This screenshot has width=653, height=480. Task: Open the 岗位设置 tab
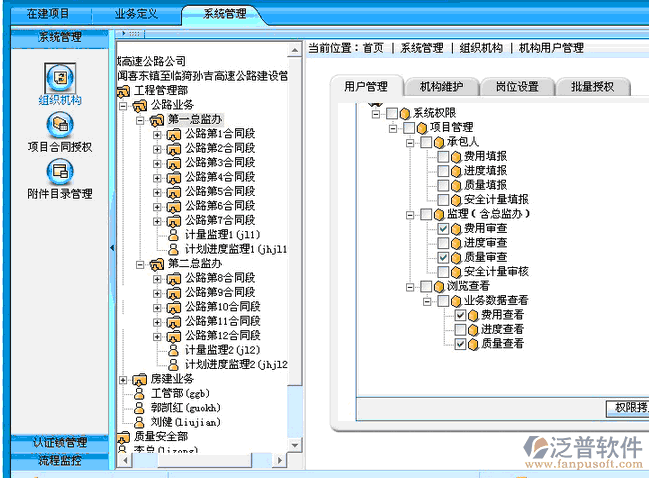click(517, 87)
